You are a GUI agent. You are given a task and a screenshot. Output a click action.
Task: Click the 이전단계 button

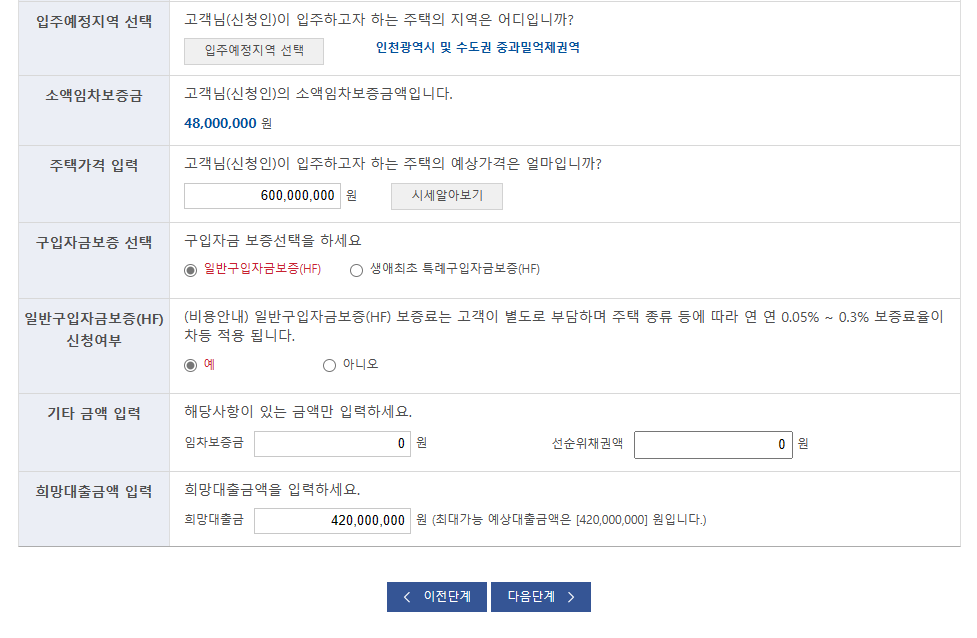coord(436,596)
